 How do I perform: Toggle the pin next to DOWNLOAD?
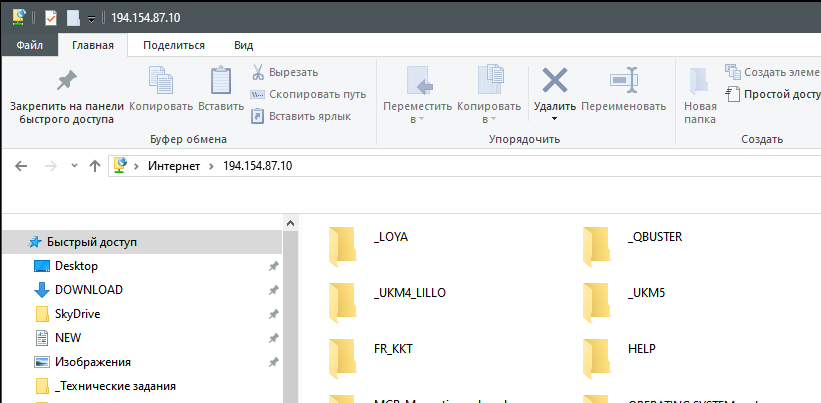tap(273, 290)
